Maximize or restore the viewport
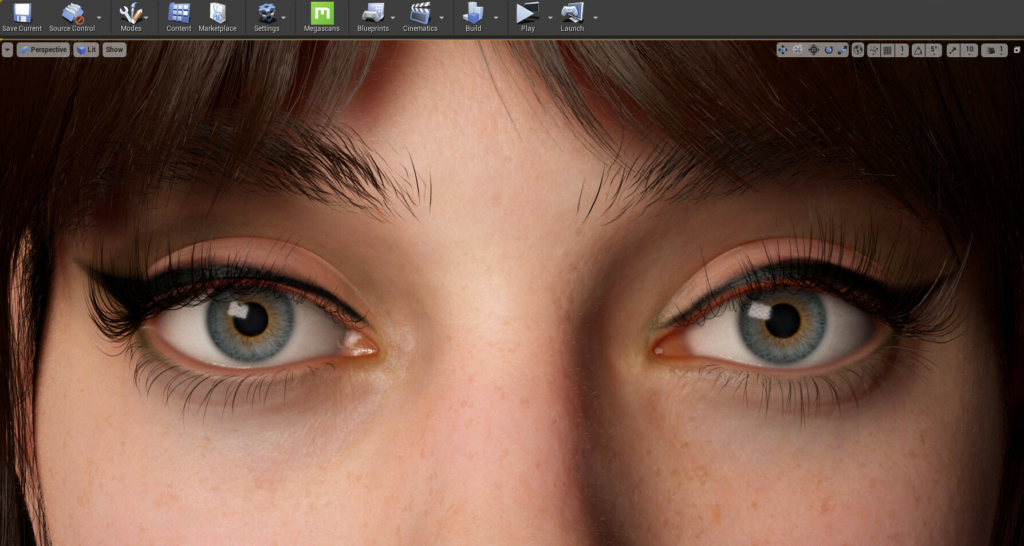Viewport: 1024px width, 546px height. pos(1016,50)
